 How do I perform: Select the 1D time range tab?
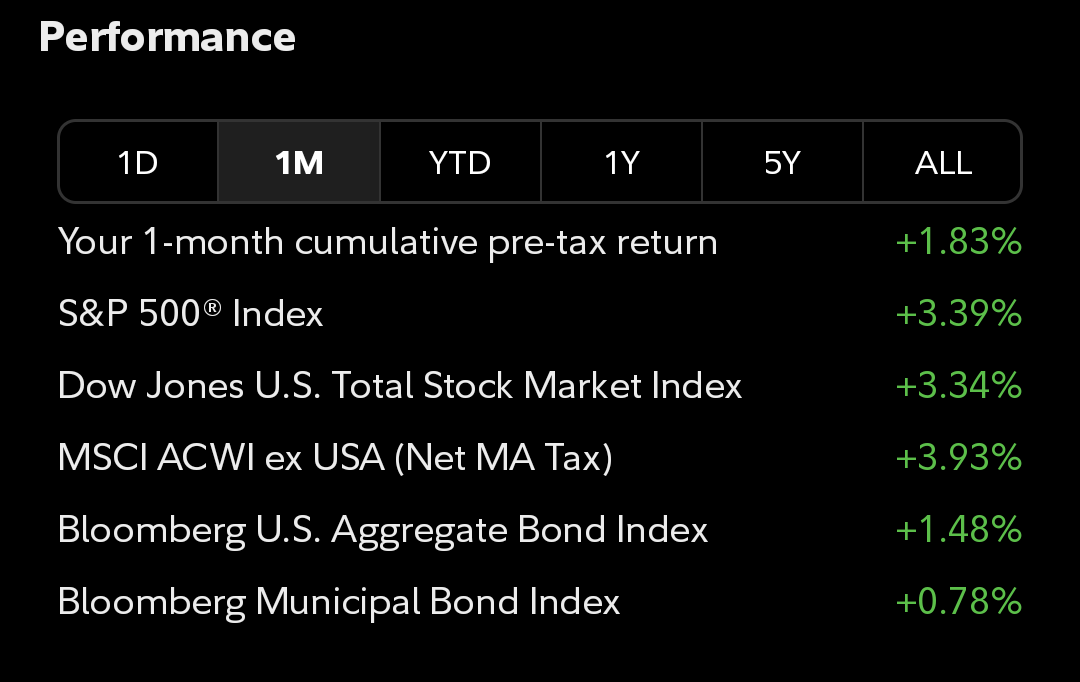point(138,163)
